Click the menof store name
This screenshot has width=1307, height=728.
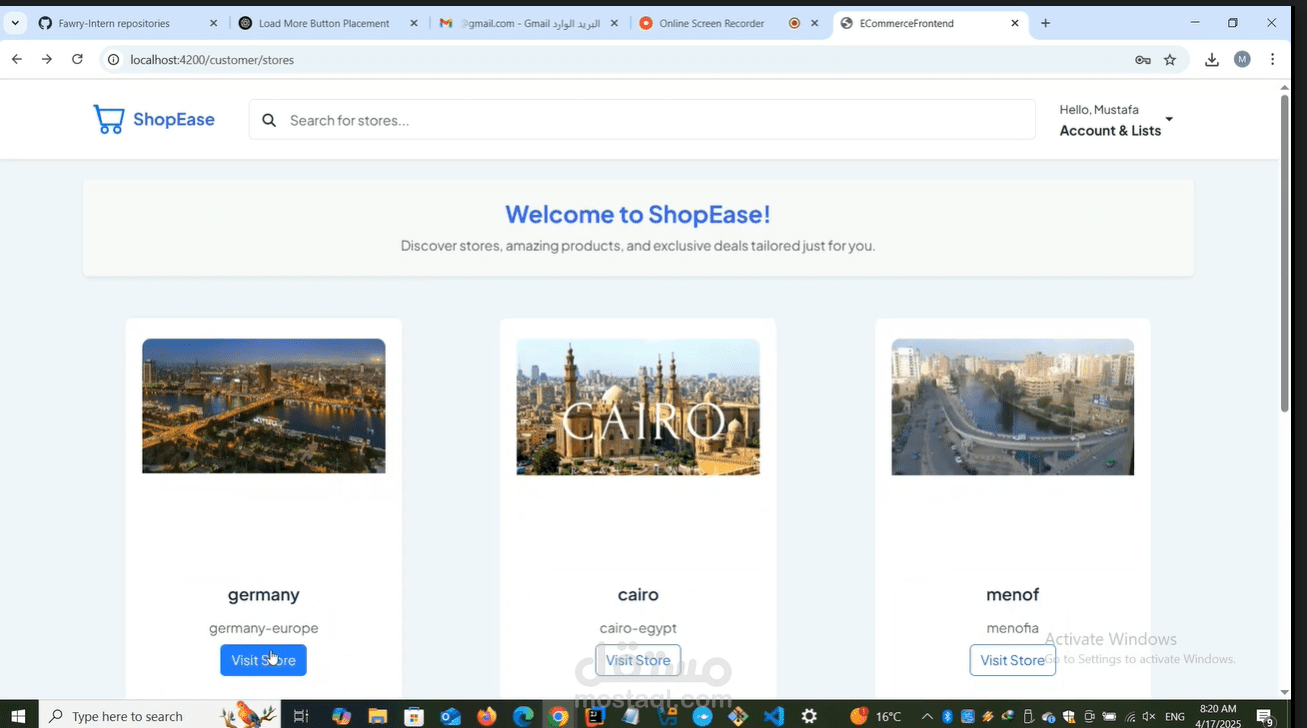pos(1013,595)
